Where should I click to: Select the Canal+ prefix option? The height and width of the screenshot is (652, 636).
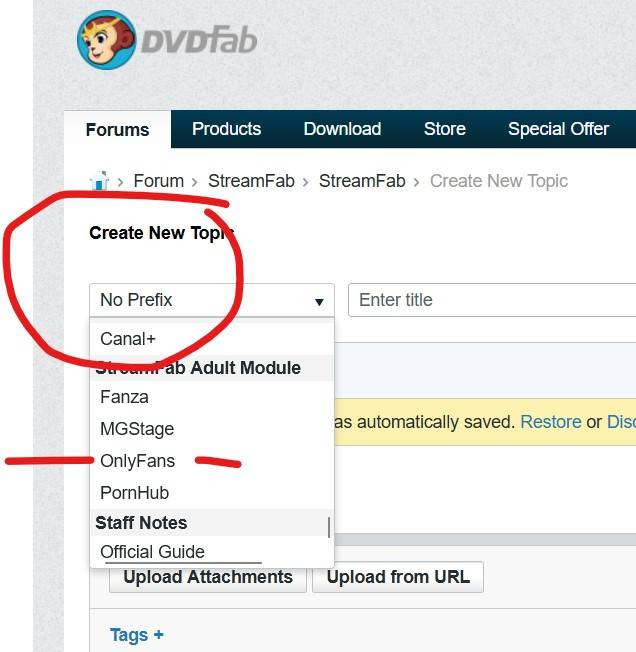[x=128, y=339]
